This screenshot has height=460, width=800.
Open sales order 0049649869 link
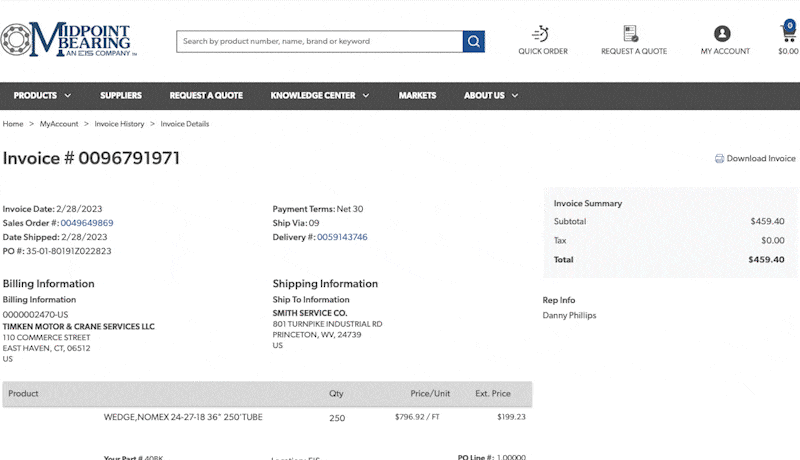click(x=87, y=223)
